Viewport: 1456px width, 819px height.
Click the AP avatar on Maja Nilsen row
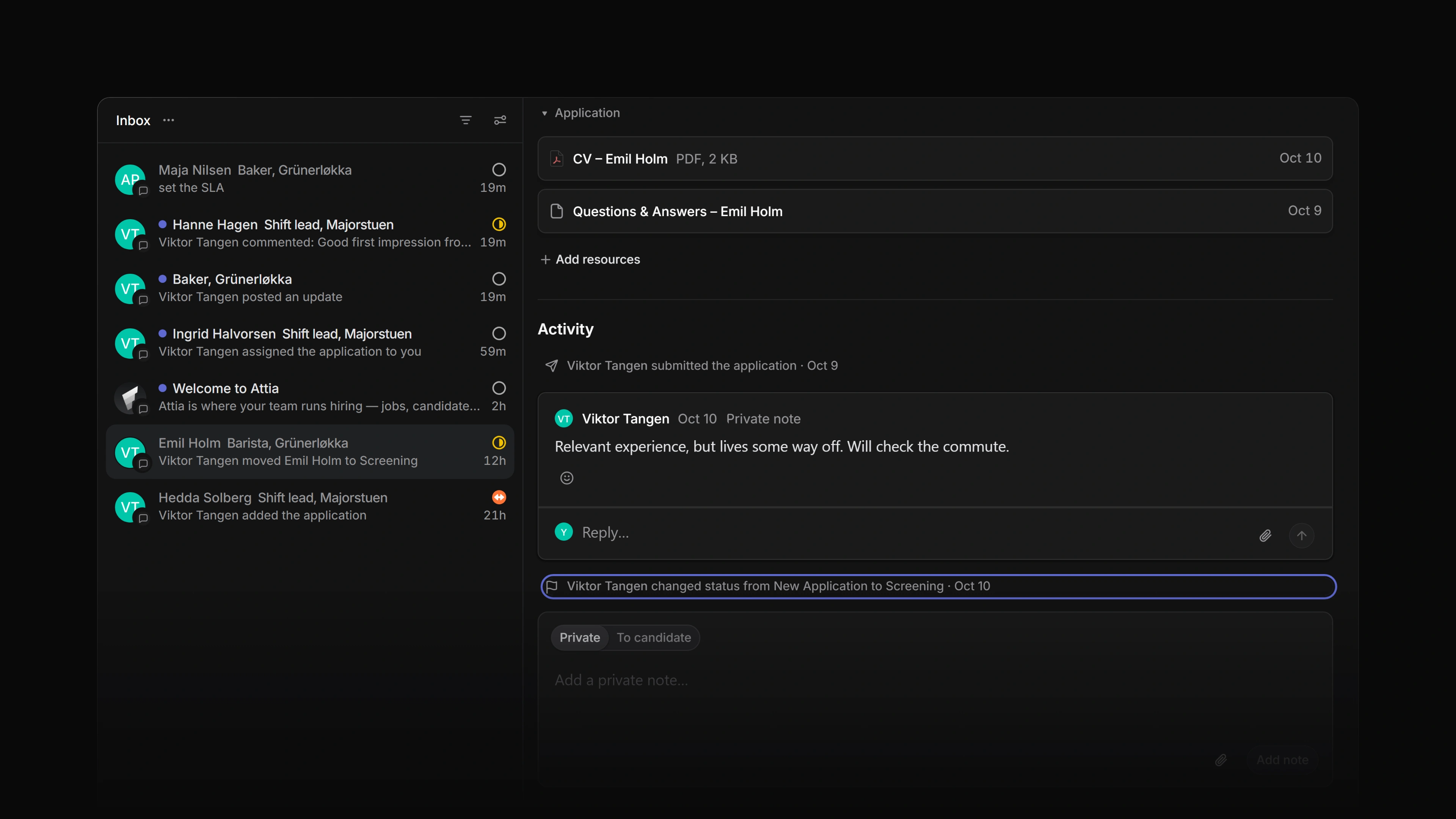click(x=130, y=179)
